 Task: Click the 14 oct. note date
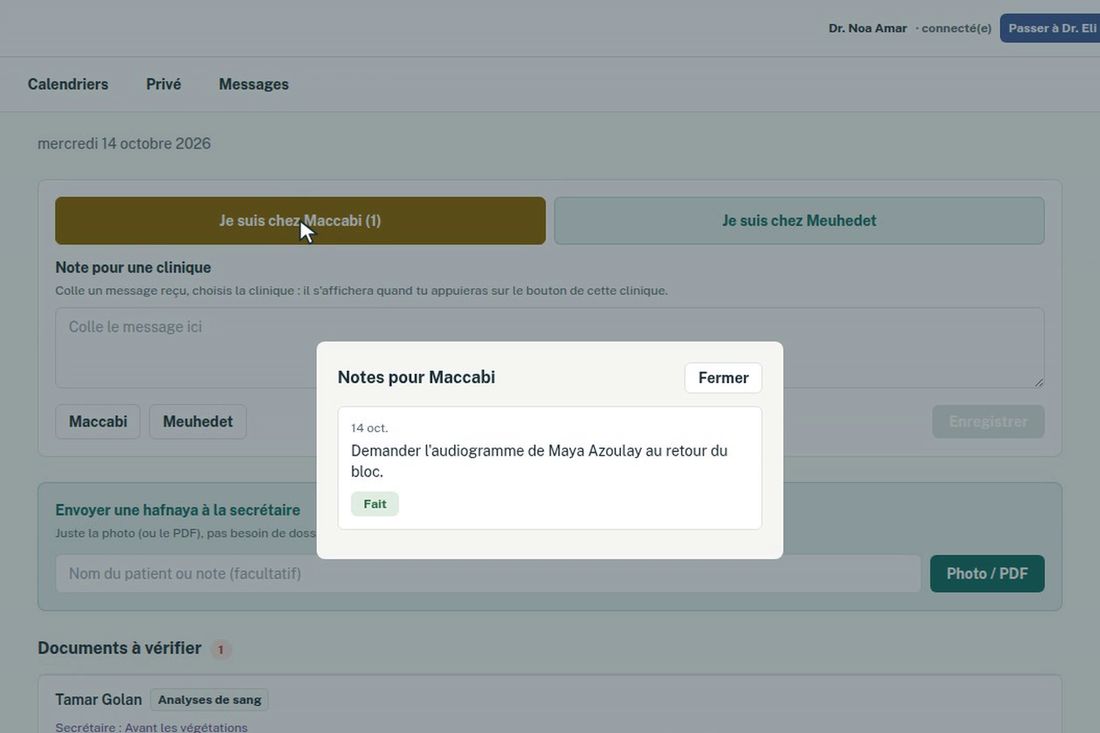click(369, 428)
